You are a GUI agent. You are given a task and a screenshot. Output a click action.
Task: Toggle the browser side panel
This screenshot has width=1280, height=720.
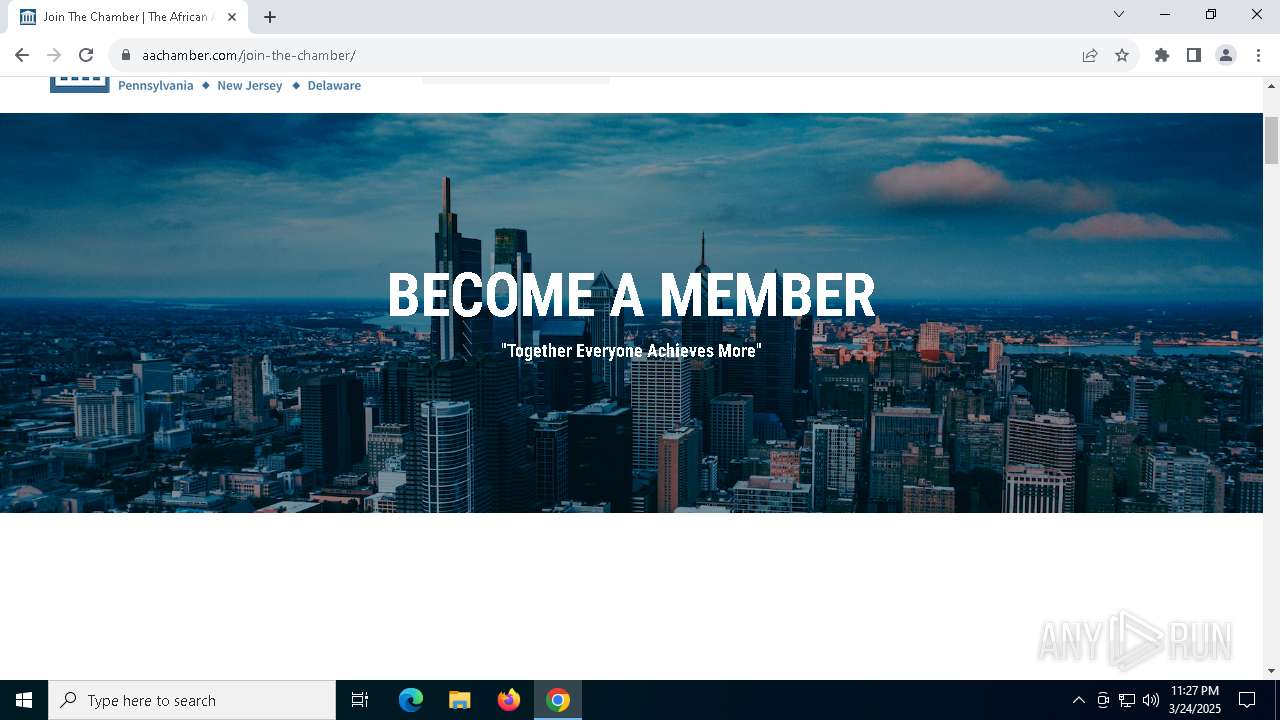pyautogui.click(x=1194, y=55)
